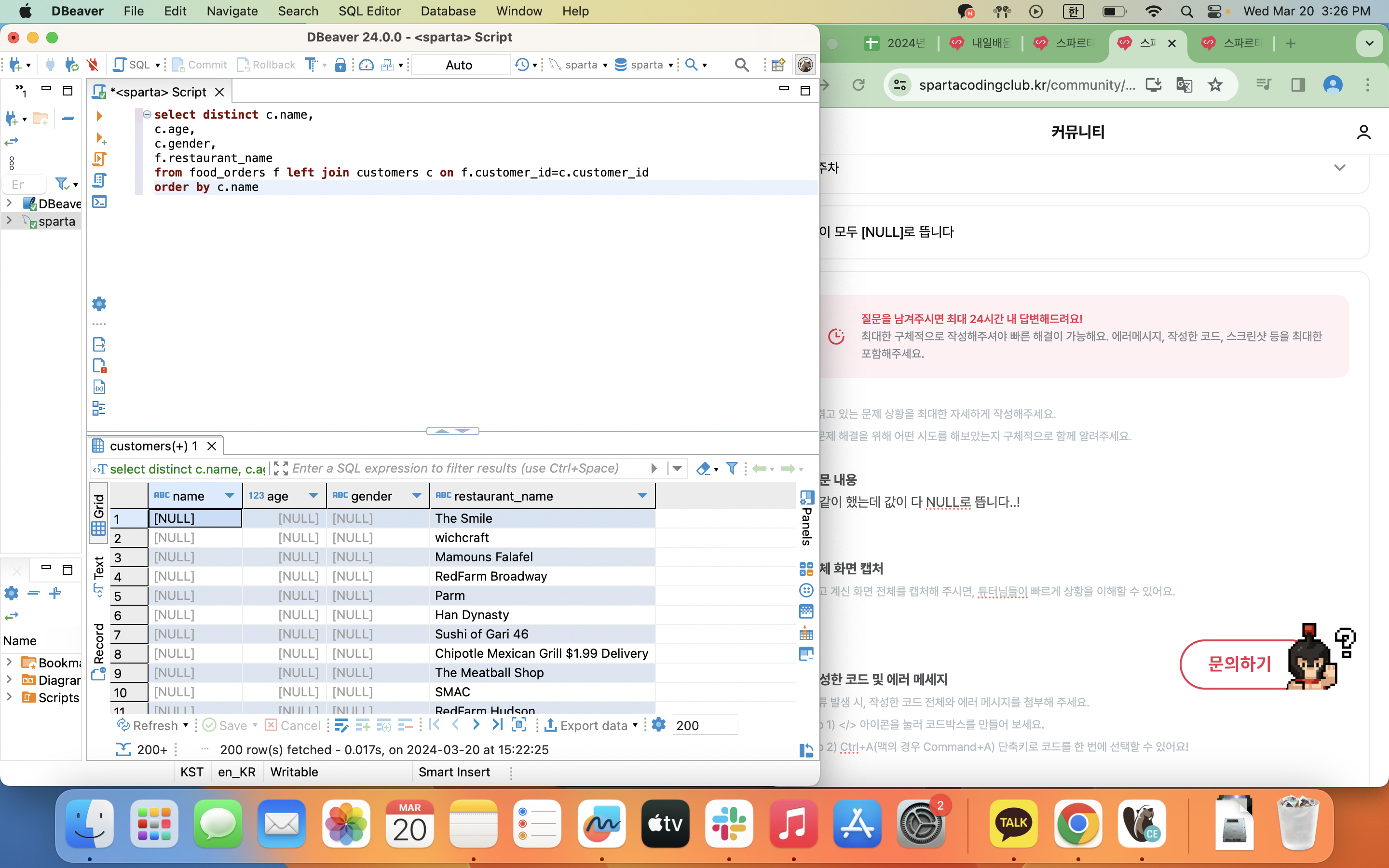Screen dimensions: 1389x868
Task: Open the name column header dropdown arrow
Action: click(230, 495)
